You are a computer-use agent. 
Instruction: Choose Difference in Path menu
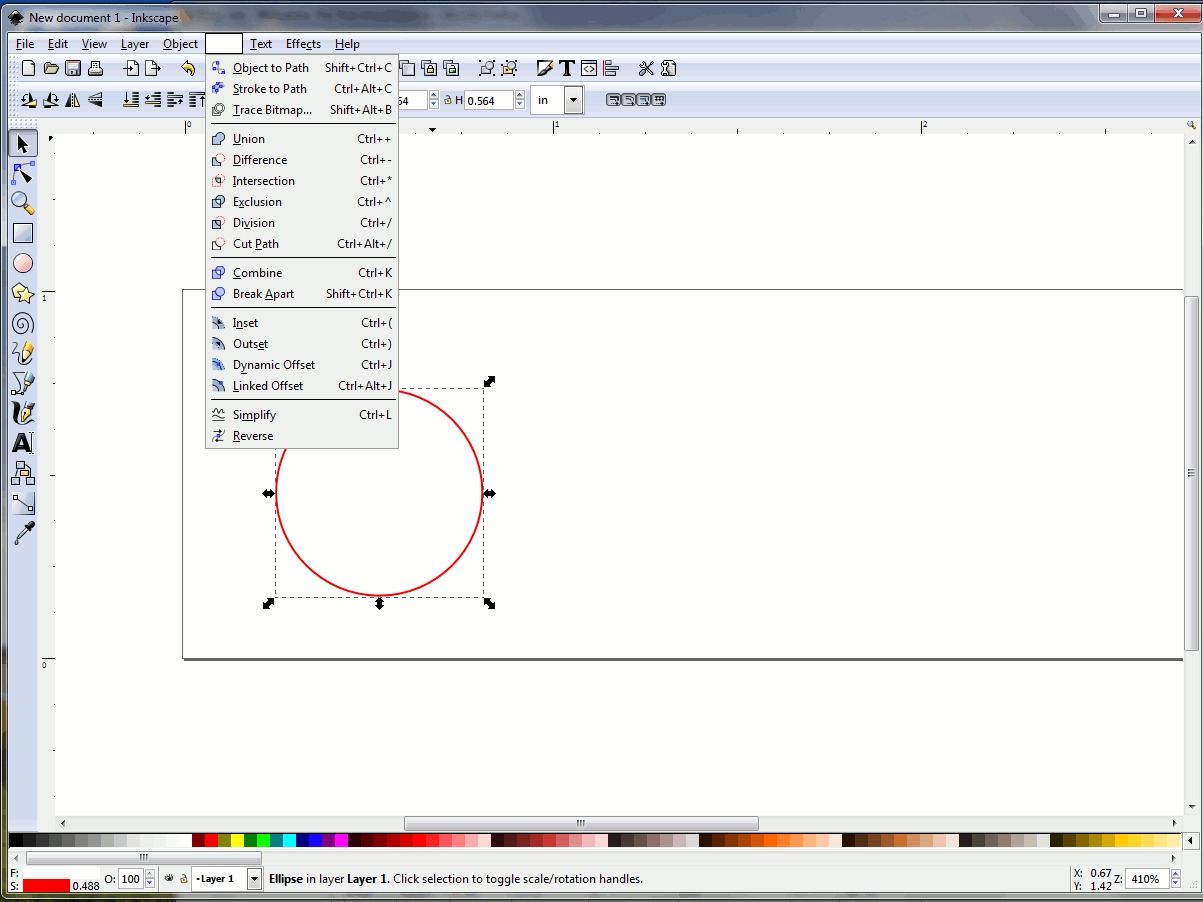(302, 160)
